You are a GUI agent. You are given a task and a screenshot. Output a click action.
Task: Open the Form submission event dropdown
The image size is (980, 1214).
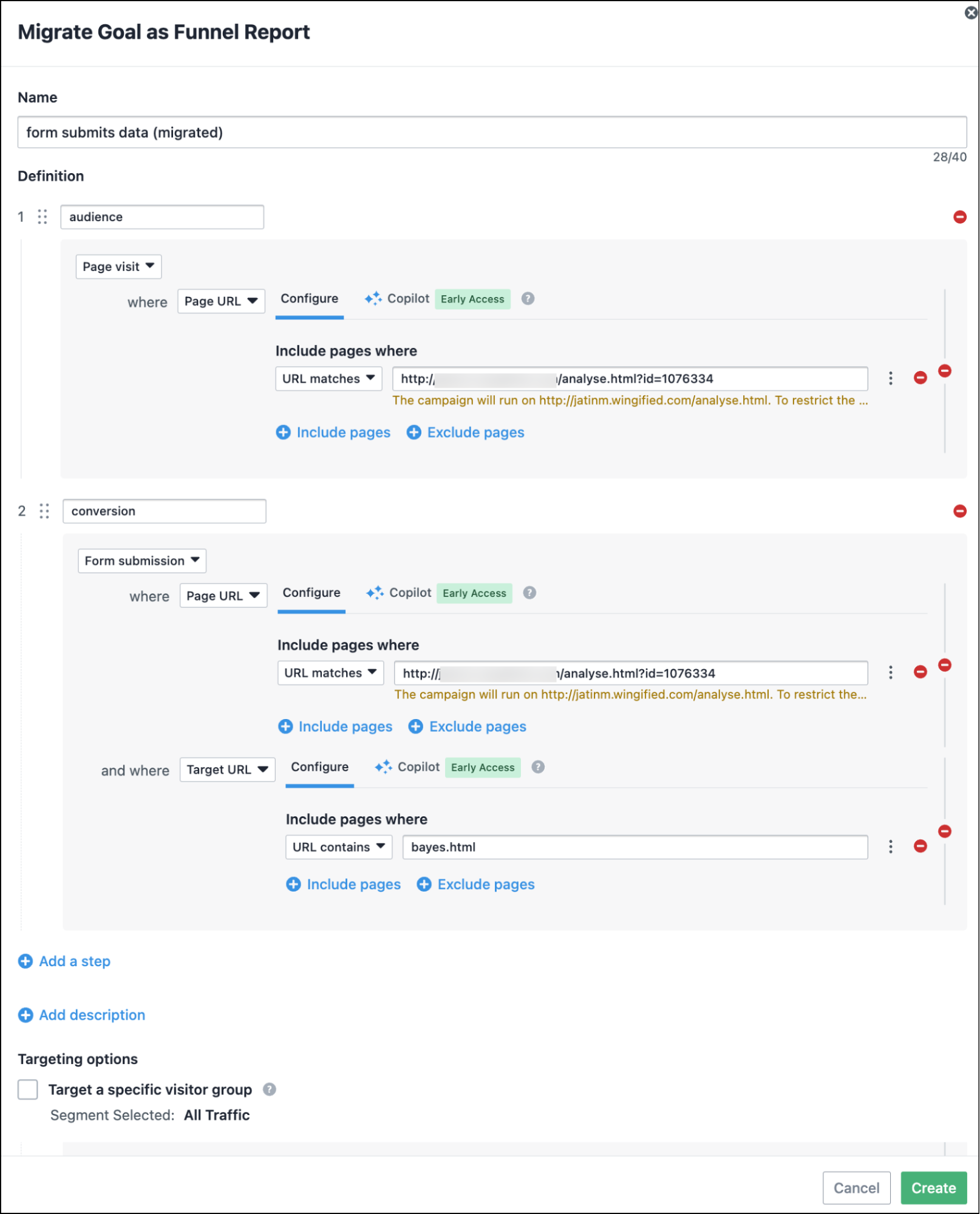point(142,561)
